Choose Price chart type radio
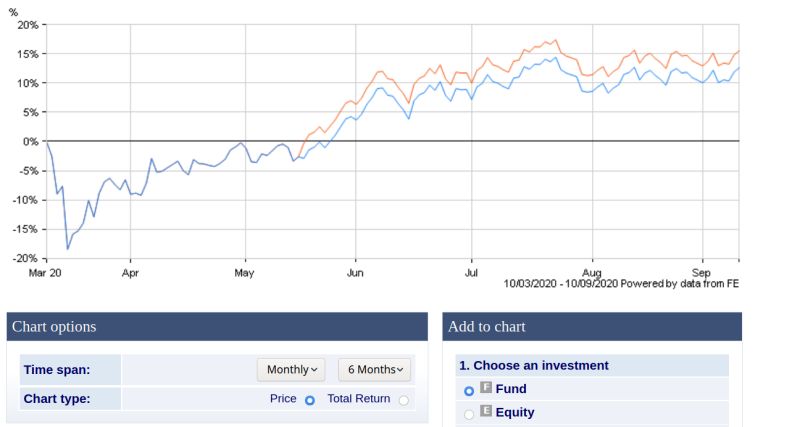 click(x=309, y=400)
